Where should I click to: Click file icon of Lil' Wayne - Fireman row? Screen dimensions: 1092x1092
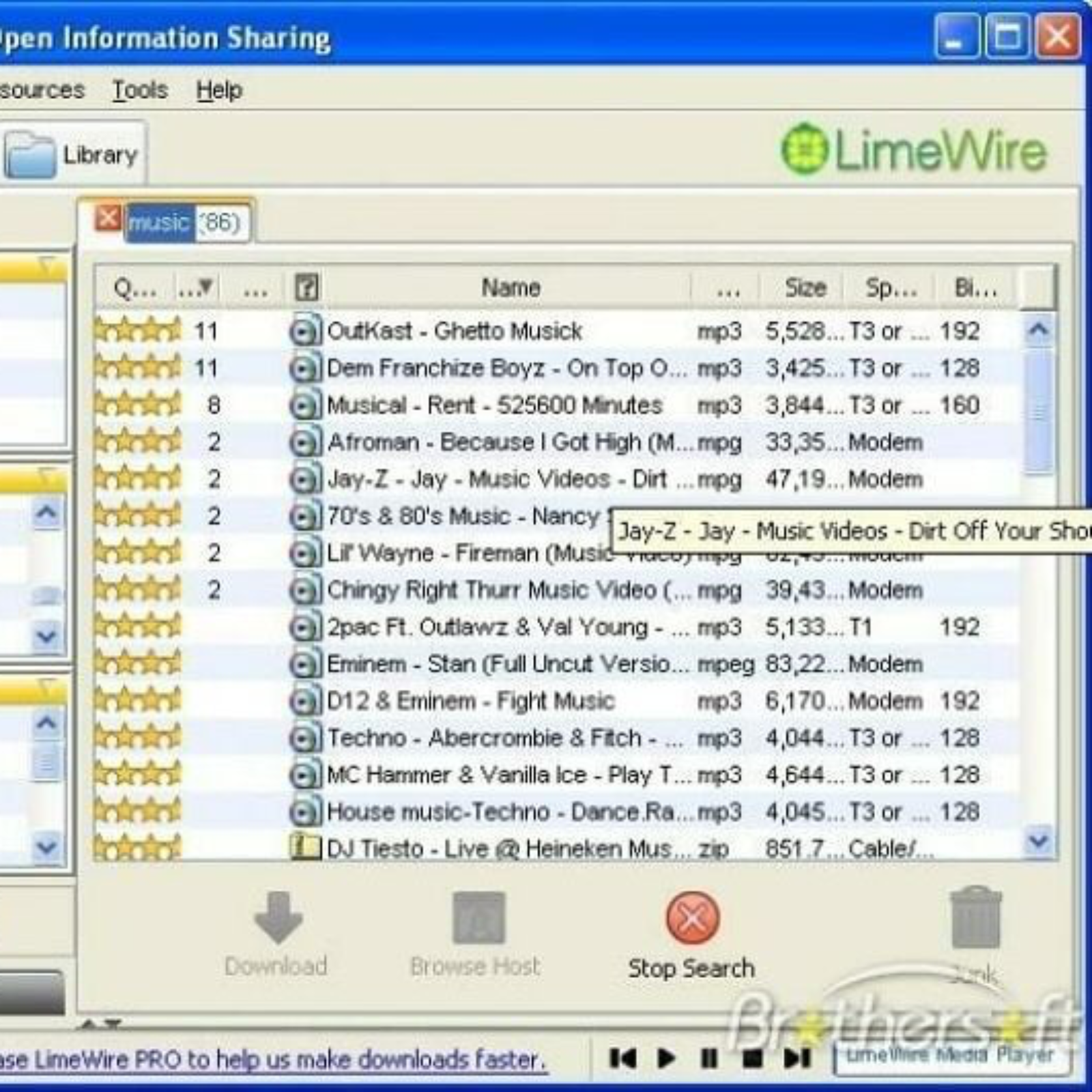(305, 553)
